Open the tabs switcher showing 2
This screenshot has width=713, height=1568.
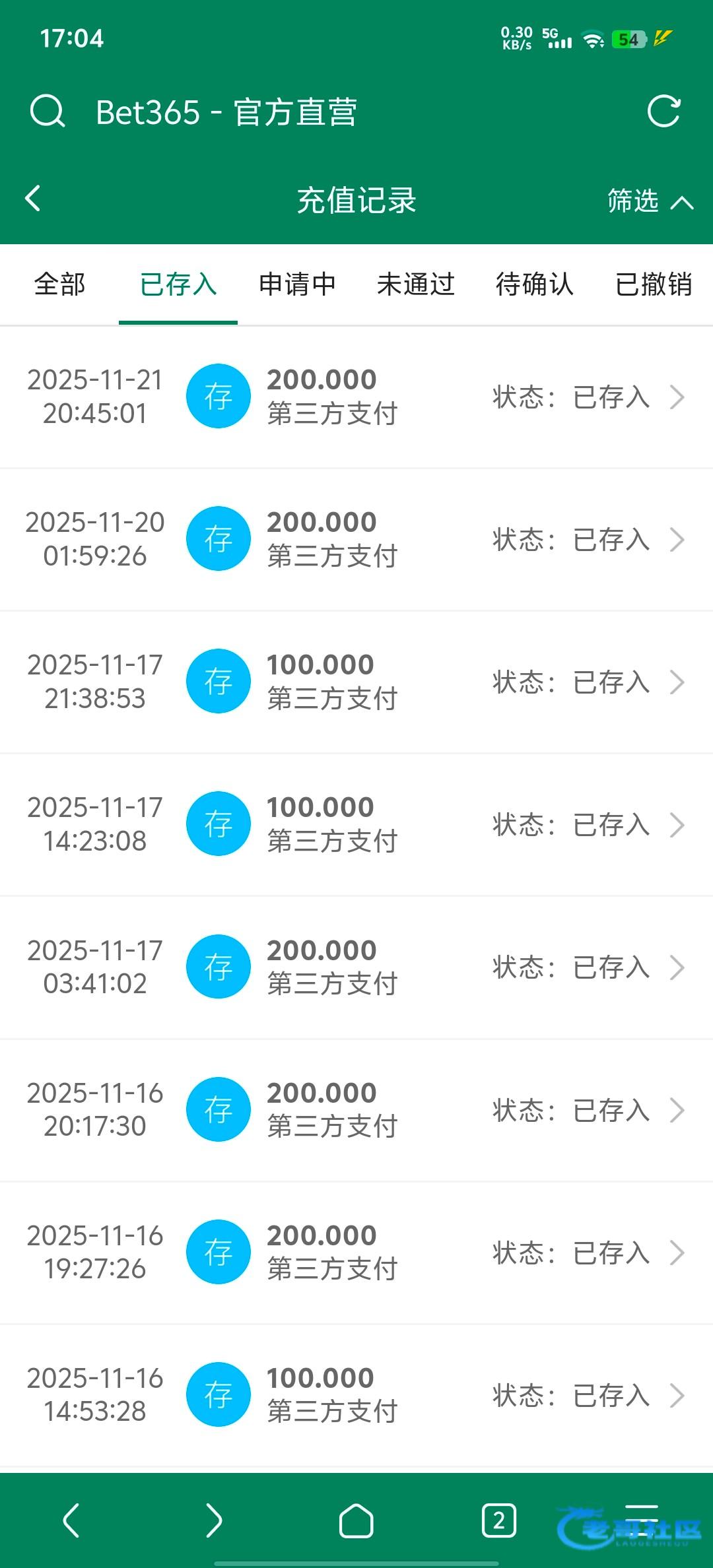498,1520
